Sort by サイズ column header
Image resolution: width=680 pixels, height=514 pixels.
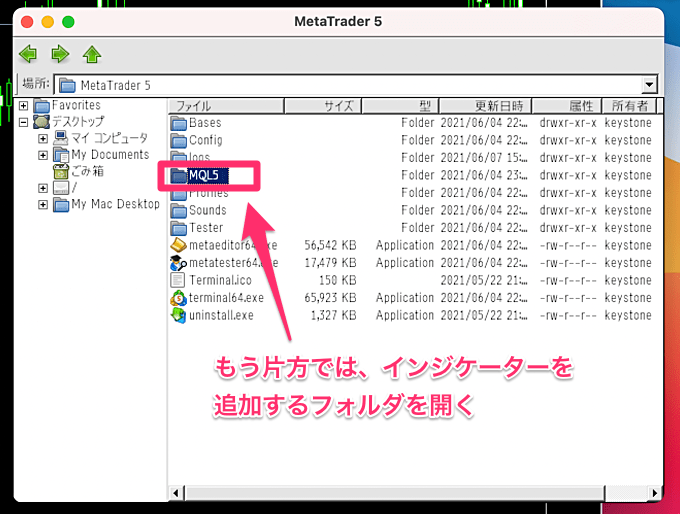[x=323, y=106]
